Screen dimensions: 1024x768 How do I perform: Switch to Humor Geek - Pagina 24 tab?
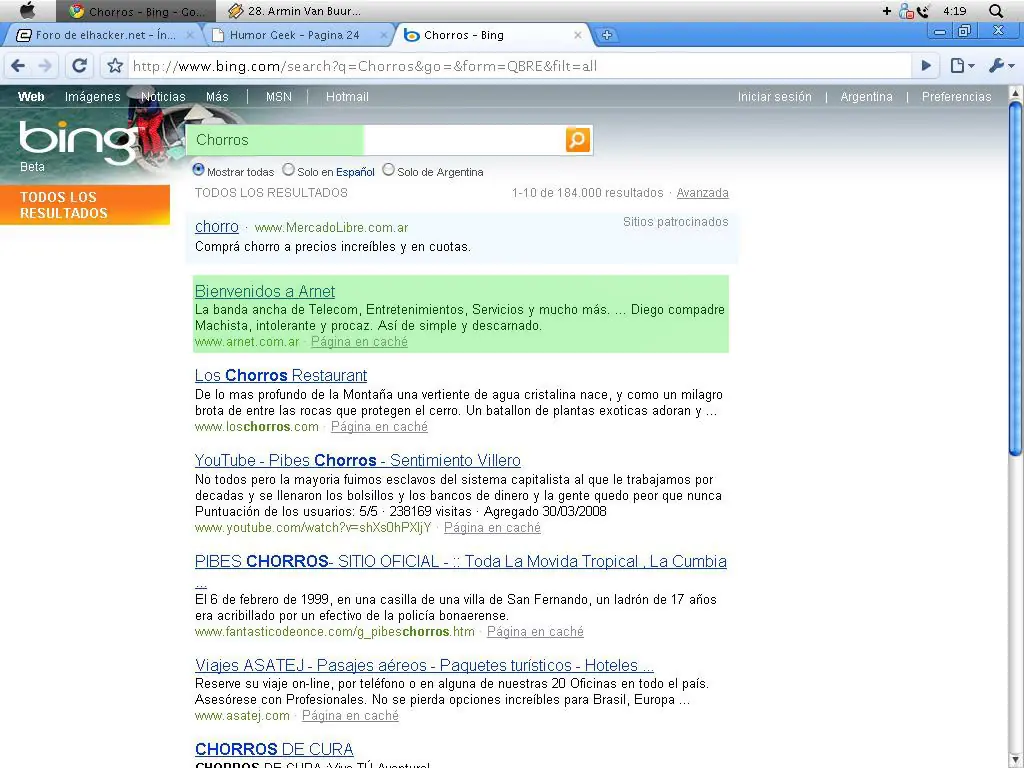(x=294, y=35)
